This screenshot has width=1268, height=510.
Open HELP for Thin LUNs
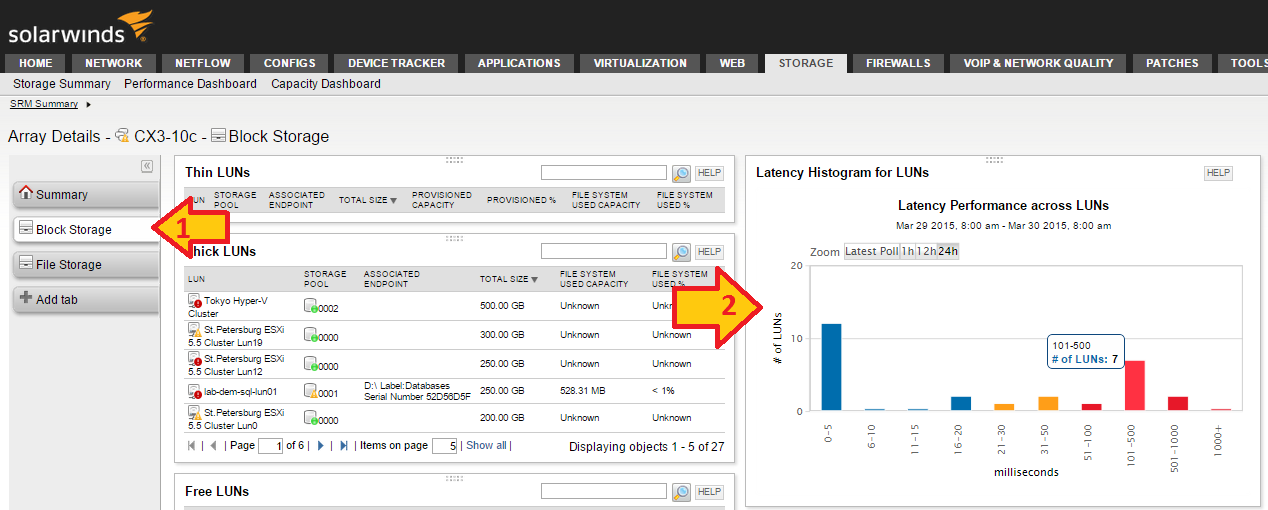709,173
